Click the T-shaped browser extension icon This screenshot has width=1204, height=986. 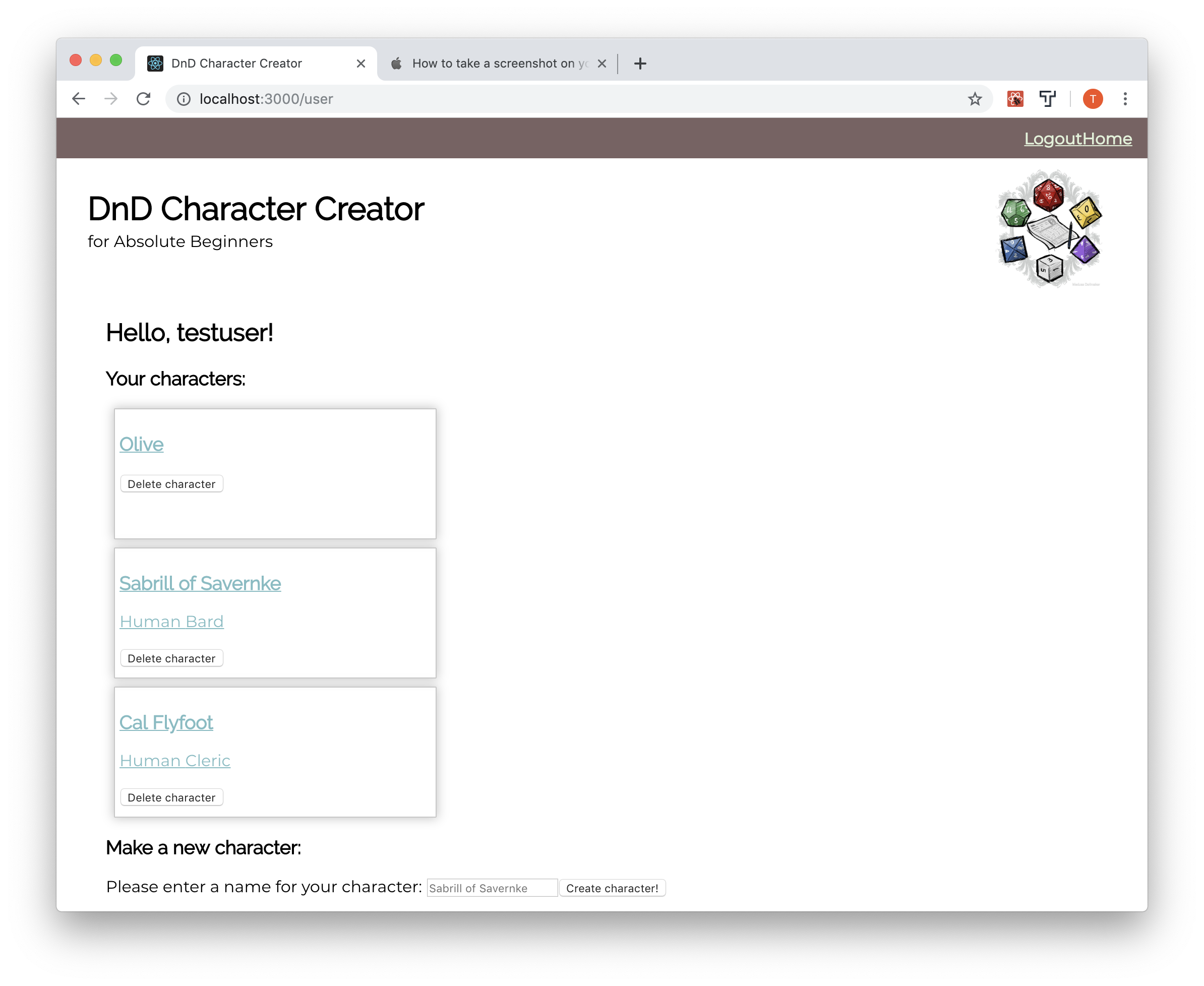(1048, 99)
